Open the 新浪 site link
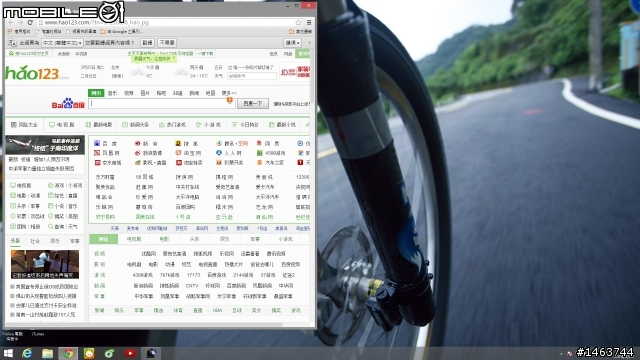The width and height of the screenshot is (640, 360). pos(147,143)
